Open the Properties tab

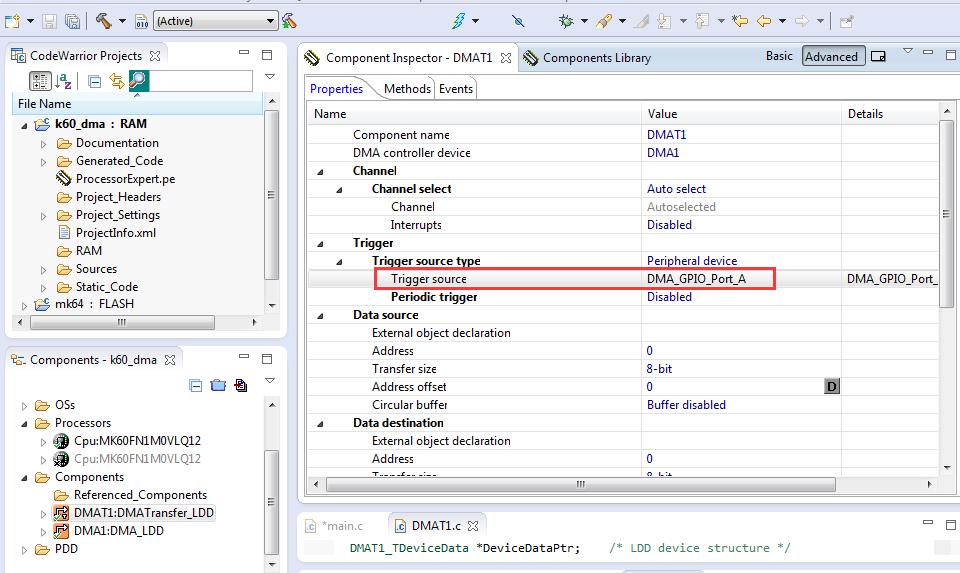pos(336,89)
